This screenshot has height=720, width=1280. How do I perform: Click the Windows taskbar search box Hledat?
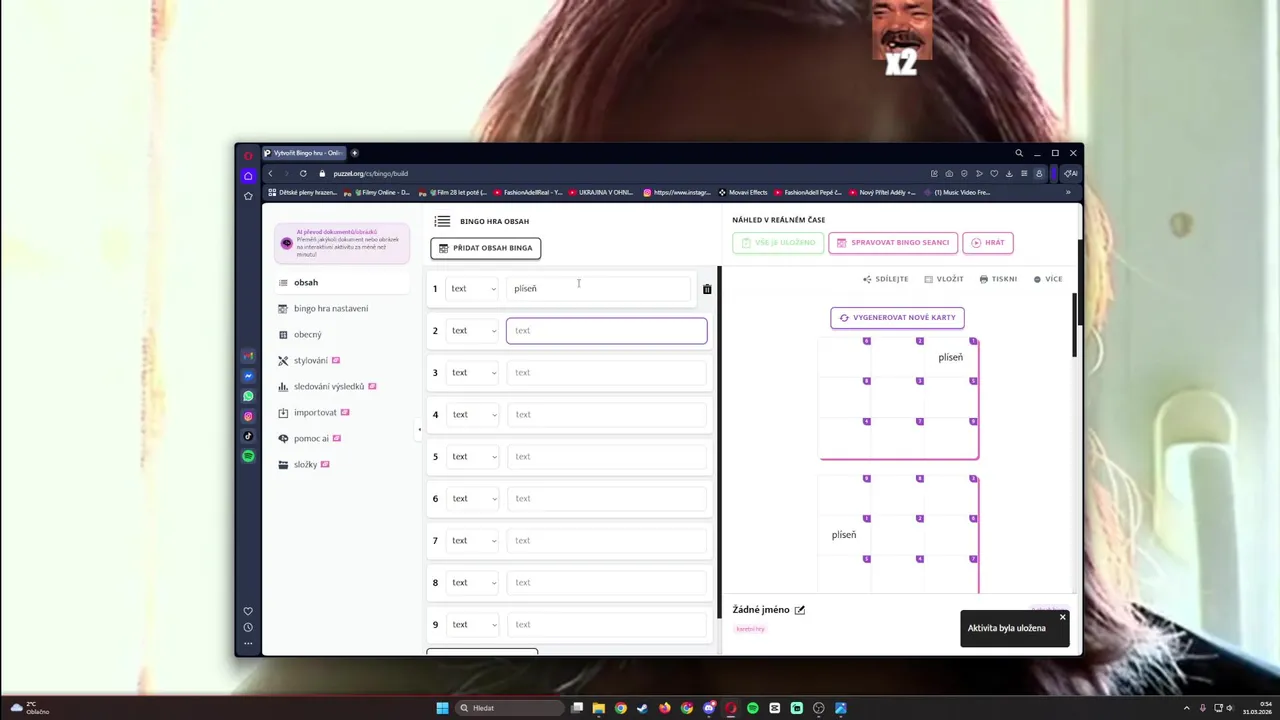point(510,708)
